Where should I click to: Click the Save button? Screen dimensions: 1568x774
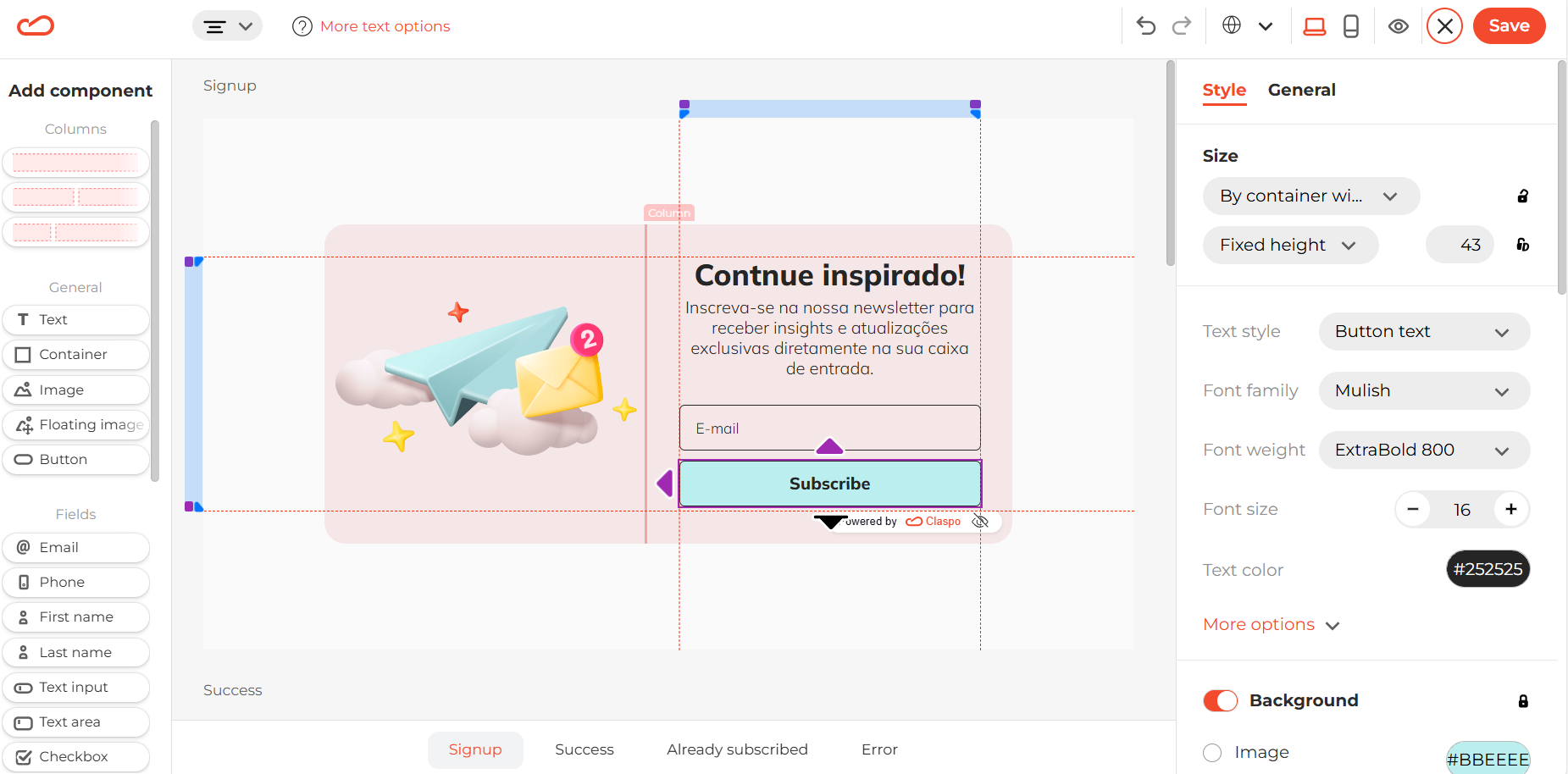click(x=1509, y=26)
